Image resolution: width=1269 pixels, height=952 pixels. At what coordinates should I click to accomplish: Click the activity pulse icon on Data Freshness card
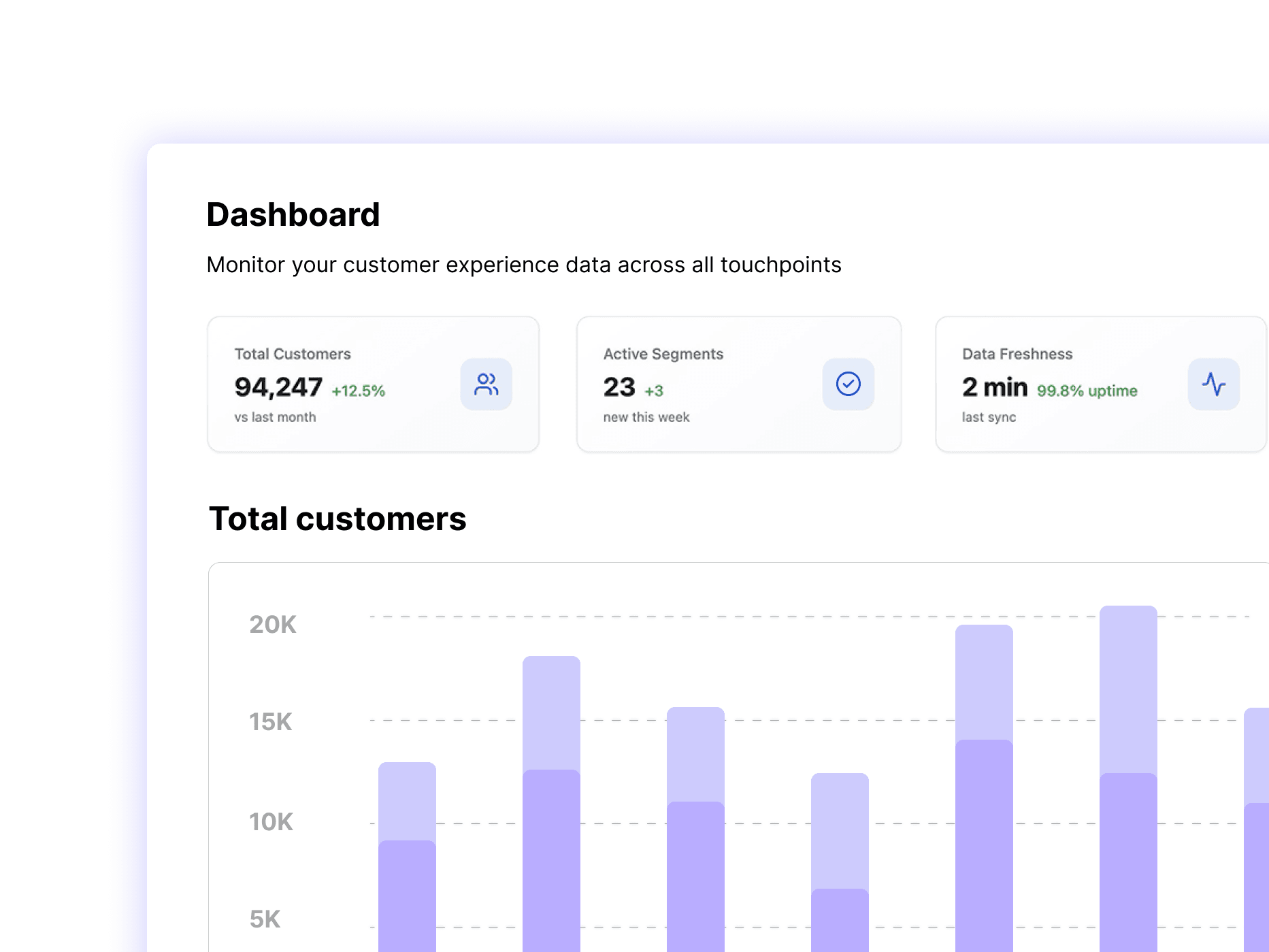click(1214, 384)
